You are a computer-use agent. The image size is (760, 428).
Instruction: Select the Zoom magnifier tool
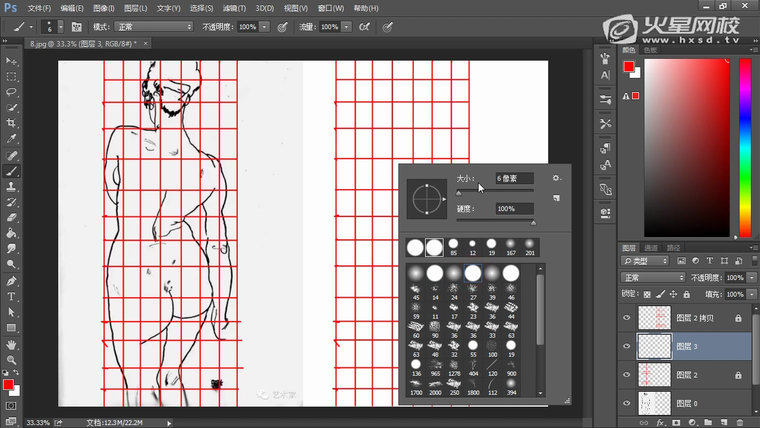[x=12, y=359]
